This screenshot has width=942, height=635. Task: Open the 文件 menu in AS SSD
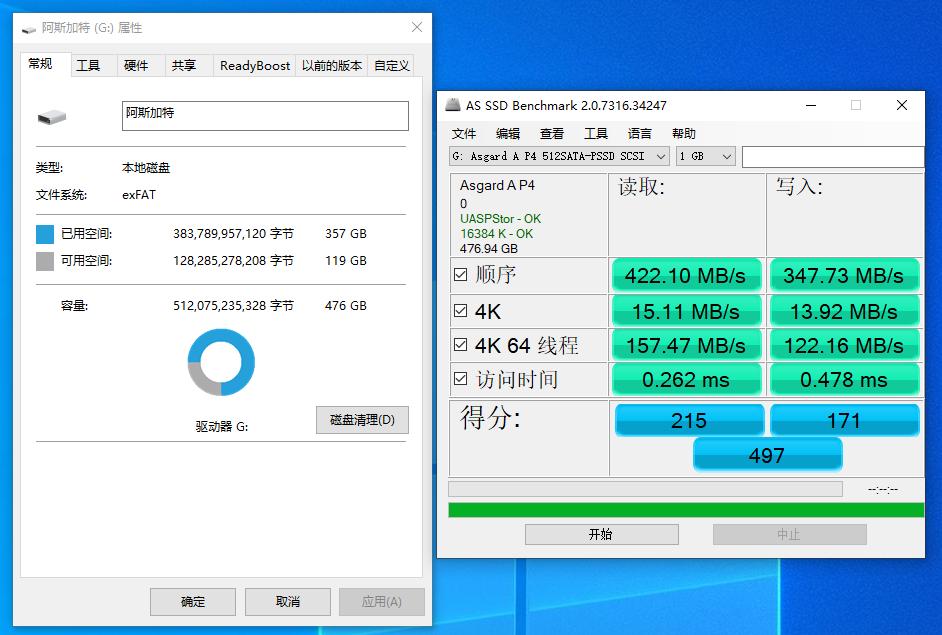click(463, 132)
